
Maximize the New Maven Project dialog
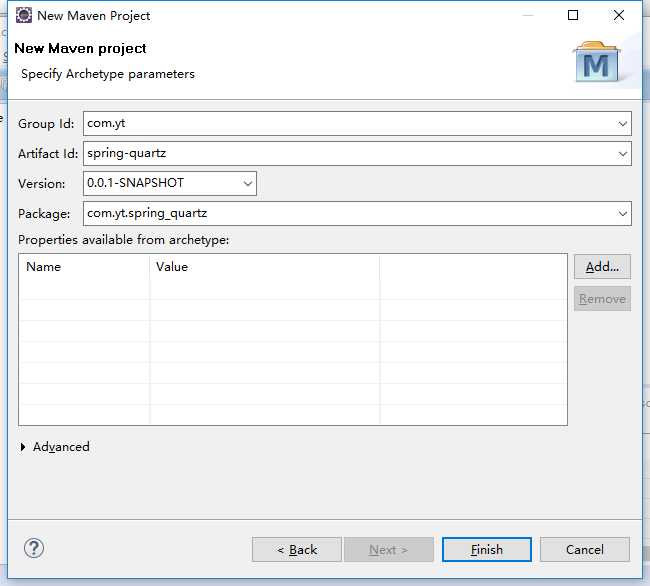573,15
